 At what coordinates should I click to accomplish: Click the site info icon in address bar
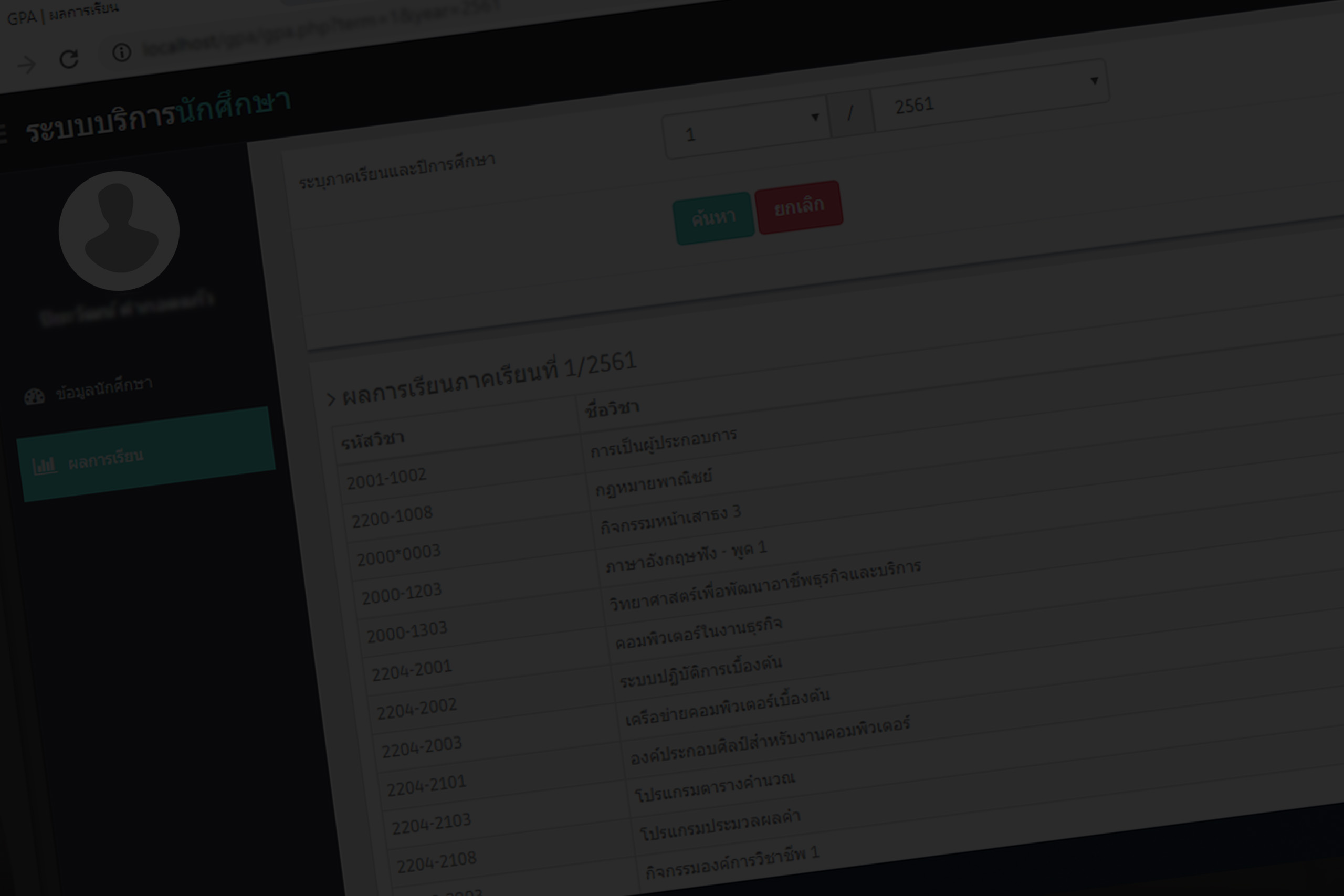[x=121, y=52]
